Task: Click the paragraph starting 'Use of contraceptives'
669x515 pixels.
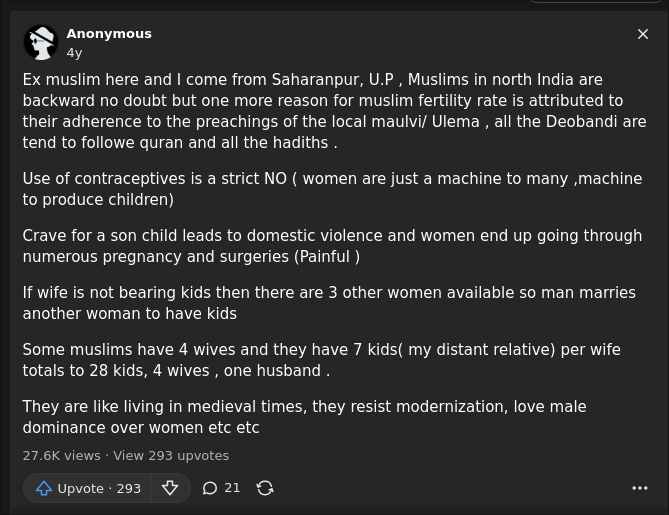Action: point(332,189)
